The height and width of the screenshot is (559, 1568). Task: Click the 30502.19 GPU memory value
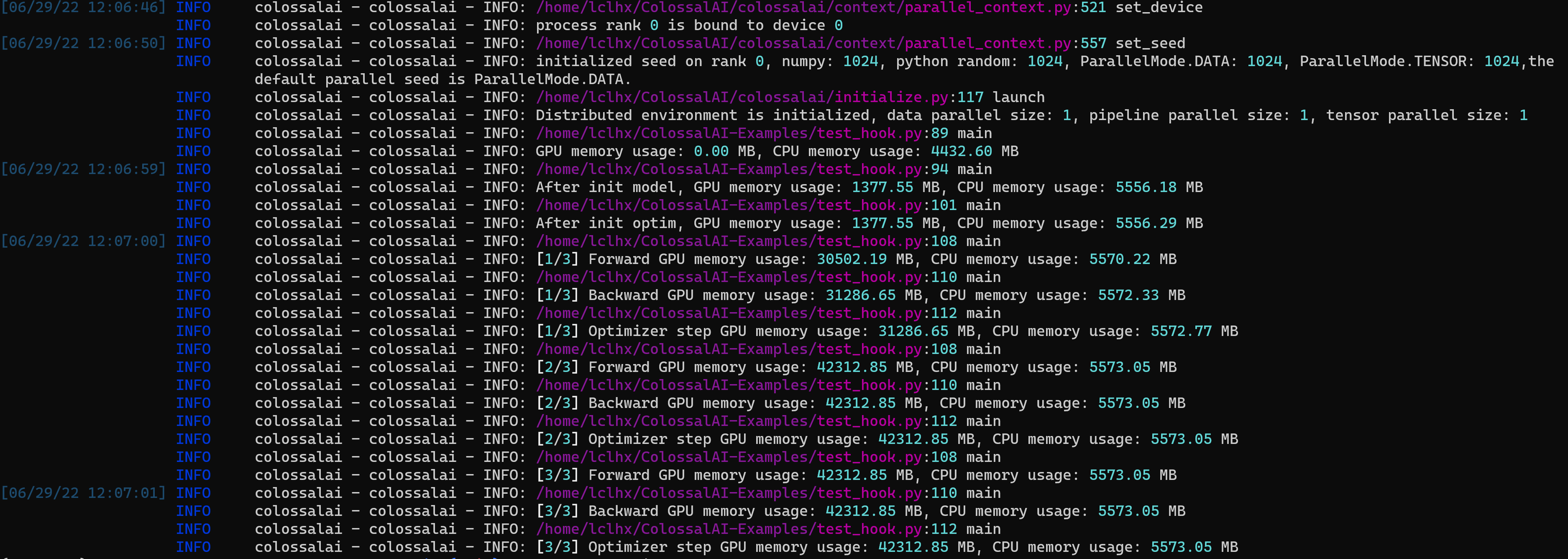coord(851,259)
